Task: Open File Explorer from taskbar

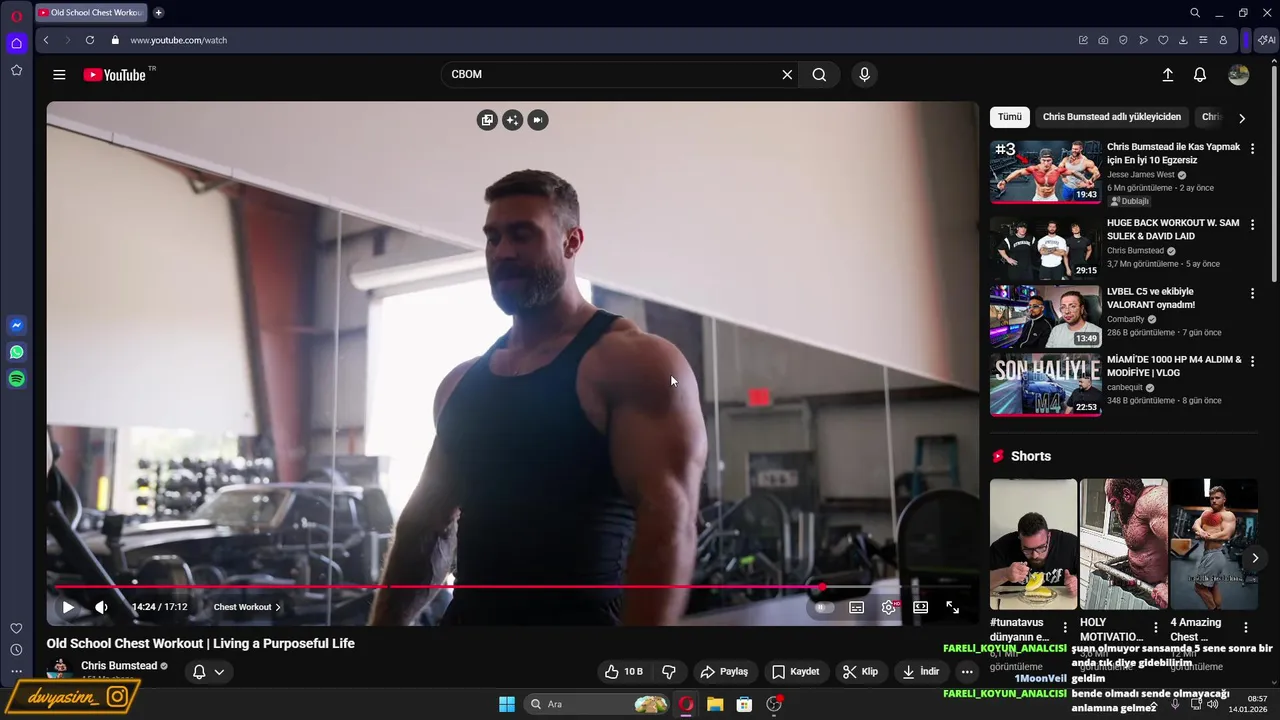Action: 715,704
